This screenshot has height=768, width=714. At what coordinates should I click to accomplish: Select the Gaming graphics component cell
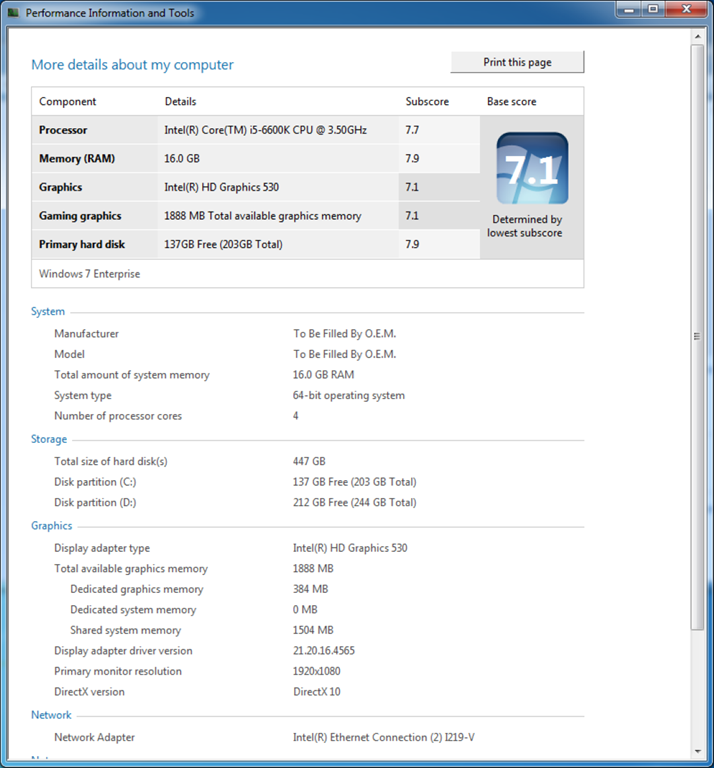click(95, 216)
